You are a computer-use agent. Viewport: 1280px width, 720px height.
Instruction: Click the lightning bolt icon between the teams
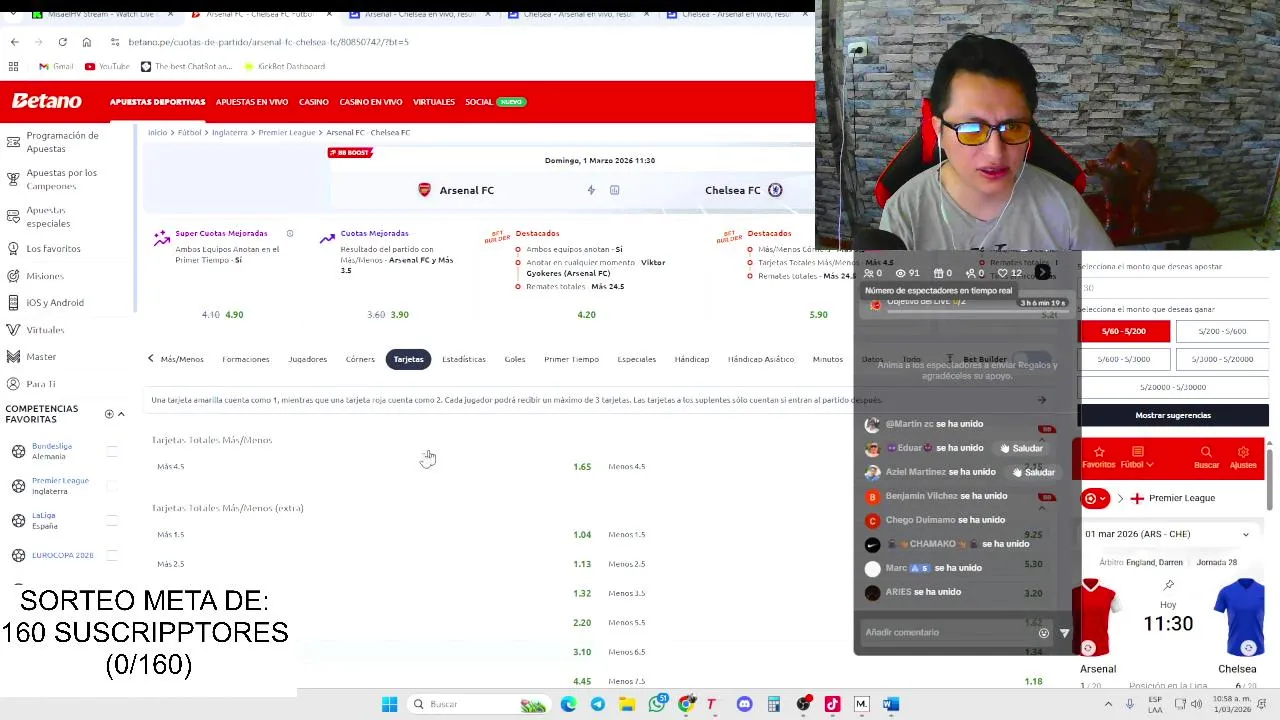pyautogui.click(x=591, y=190)
